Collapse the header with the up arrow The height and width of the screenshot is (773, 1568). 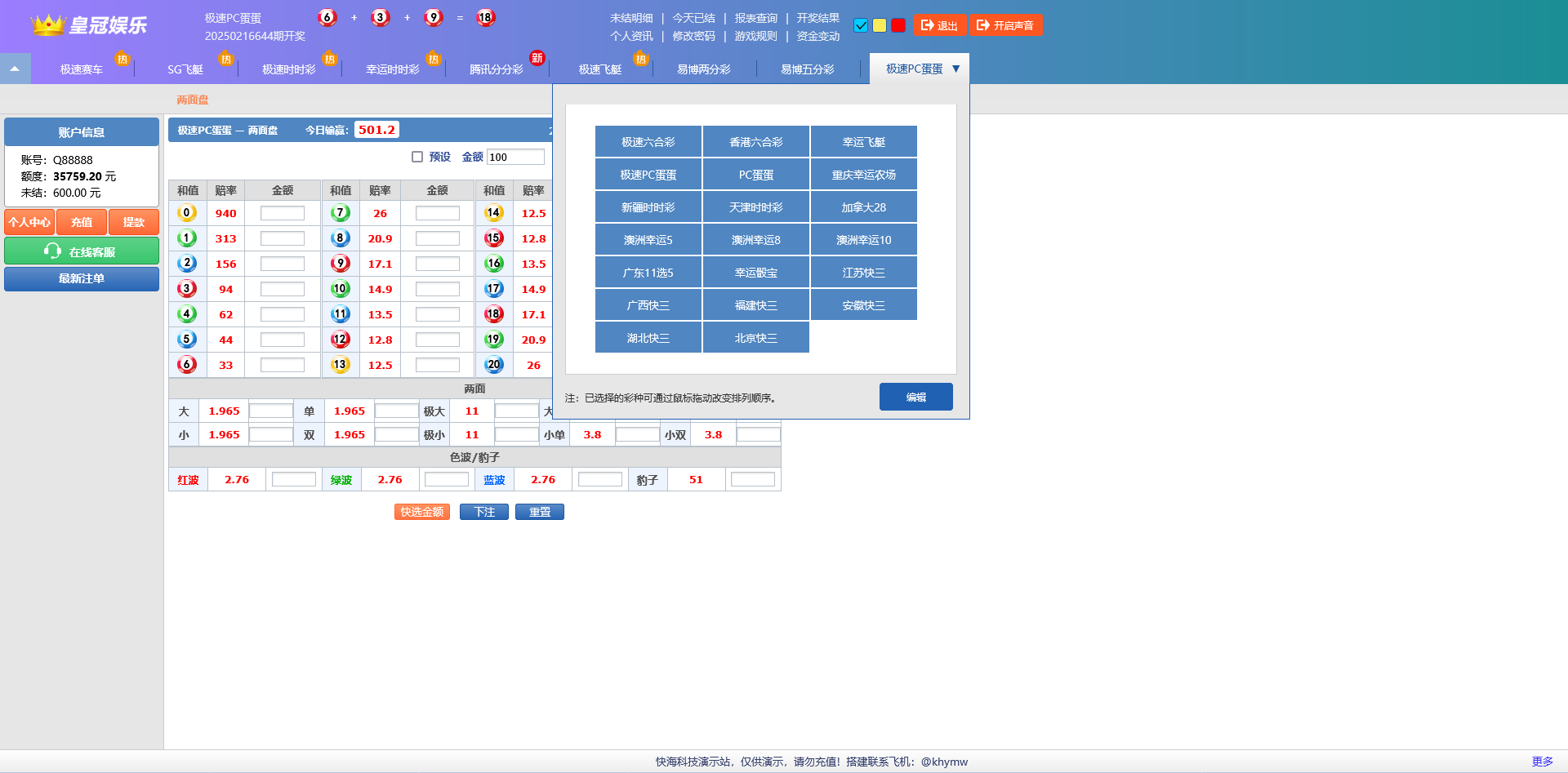[15, 69]
